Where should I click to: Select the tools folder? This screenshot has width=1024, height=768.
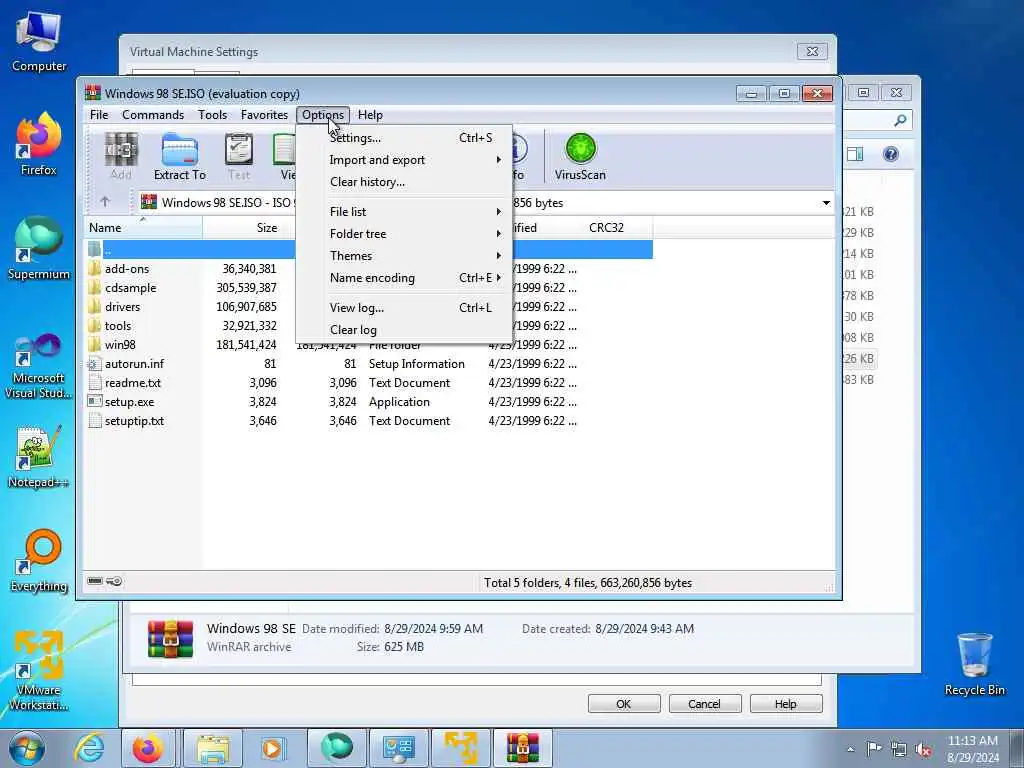pos(118,325)
